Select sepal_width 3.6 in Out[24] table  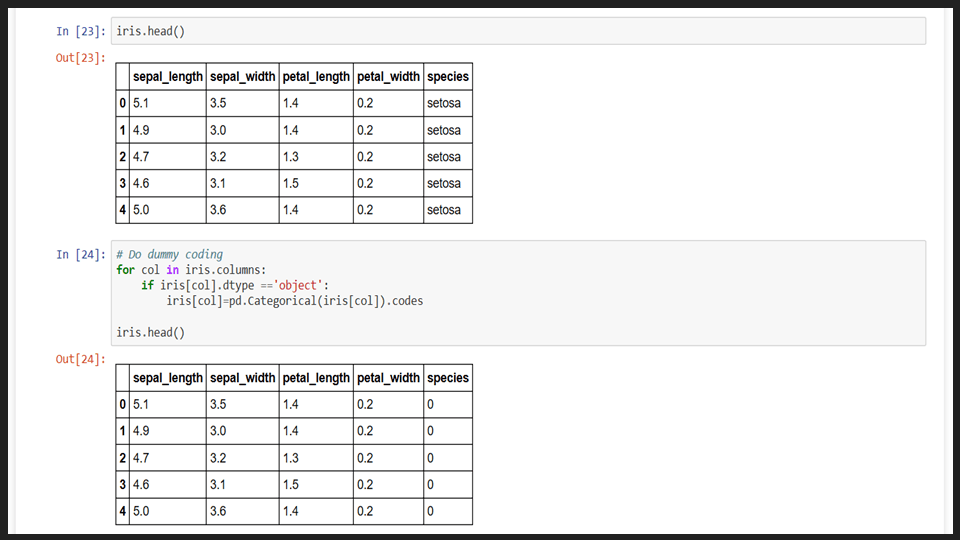tap(218, 511)
